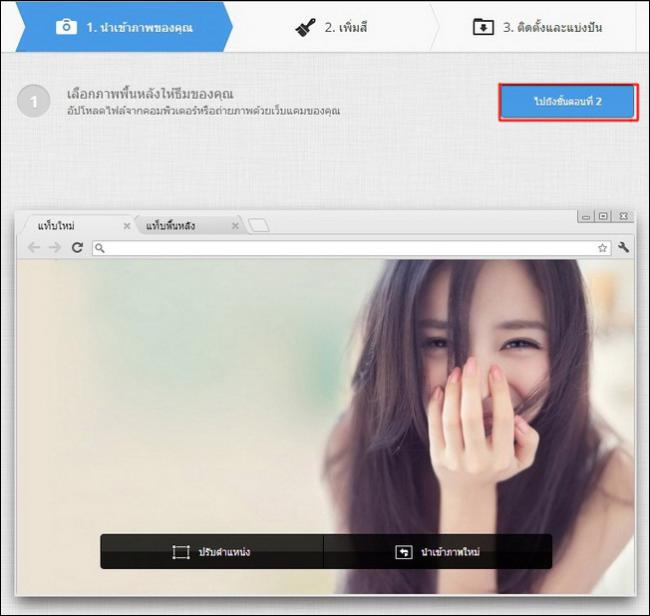
Task: Click preview window close button
Action: coord(623,216)
